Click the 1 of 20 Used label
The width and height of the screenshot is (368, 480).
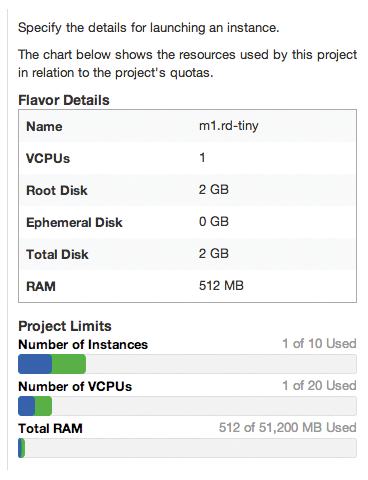319,385
